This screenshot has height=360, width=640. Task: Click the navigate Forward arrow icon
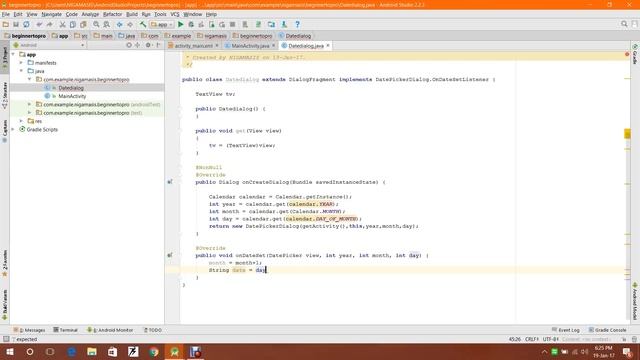130,24
